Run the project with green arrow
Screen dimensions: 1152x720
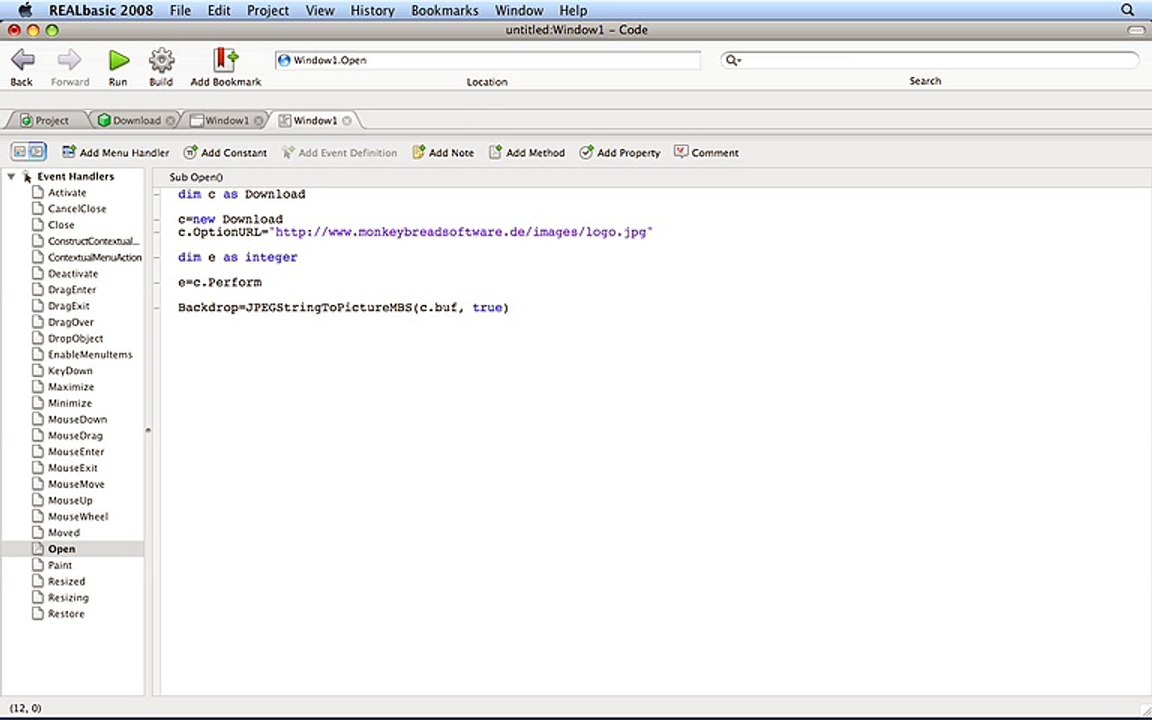[x=118, y=60]
